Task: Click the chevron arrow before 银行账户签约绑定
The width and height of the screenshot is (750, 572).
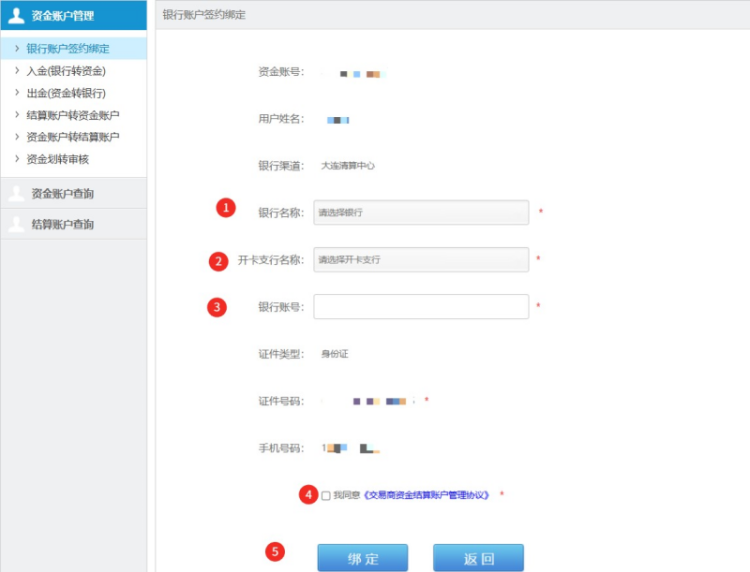Action: coord(17,48)
